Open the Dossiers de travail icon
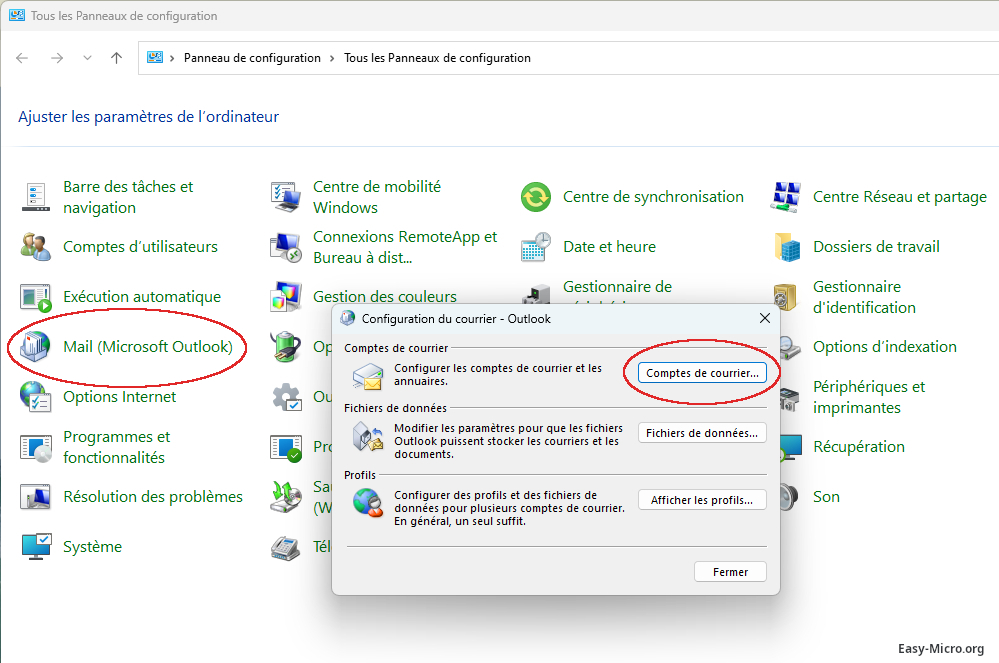Screen dimensions: 999x663 pyautogui.click(x=787, y=247)
